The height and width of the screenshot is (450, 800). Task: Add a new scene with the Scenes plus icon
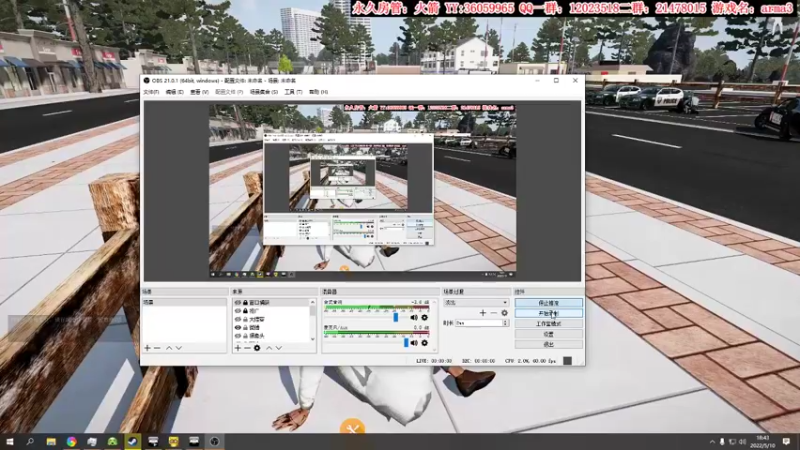(147, 348)
